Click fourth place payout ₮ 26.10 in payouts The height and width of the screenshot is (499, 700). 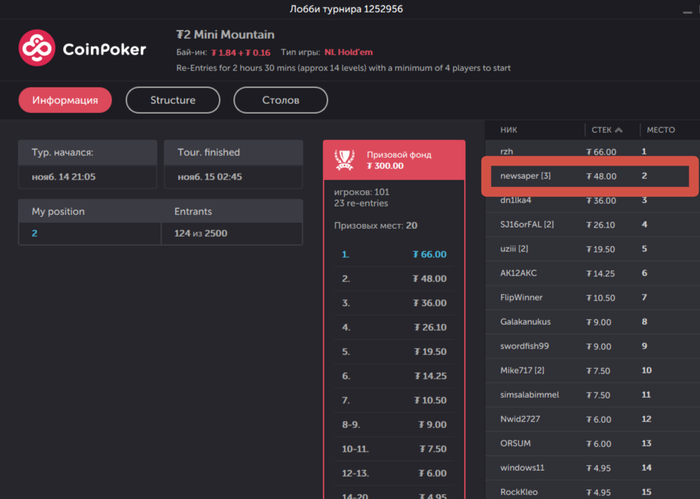pyautogui.click(x=430, y=328)
